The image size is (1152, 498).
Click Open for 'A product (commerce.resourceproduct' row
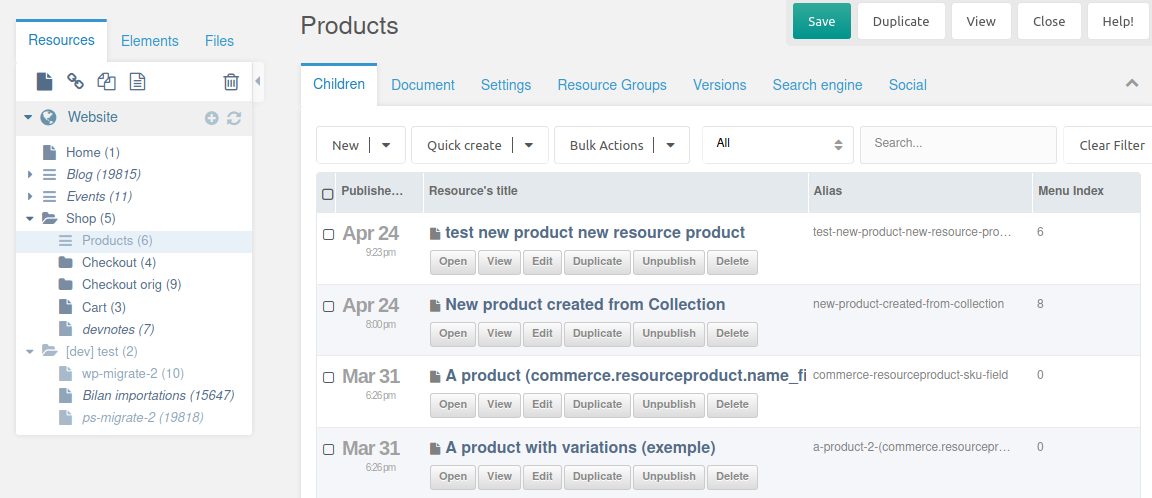(x=453, y=405)
